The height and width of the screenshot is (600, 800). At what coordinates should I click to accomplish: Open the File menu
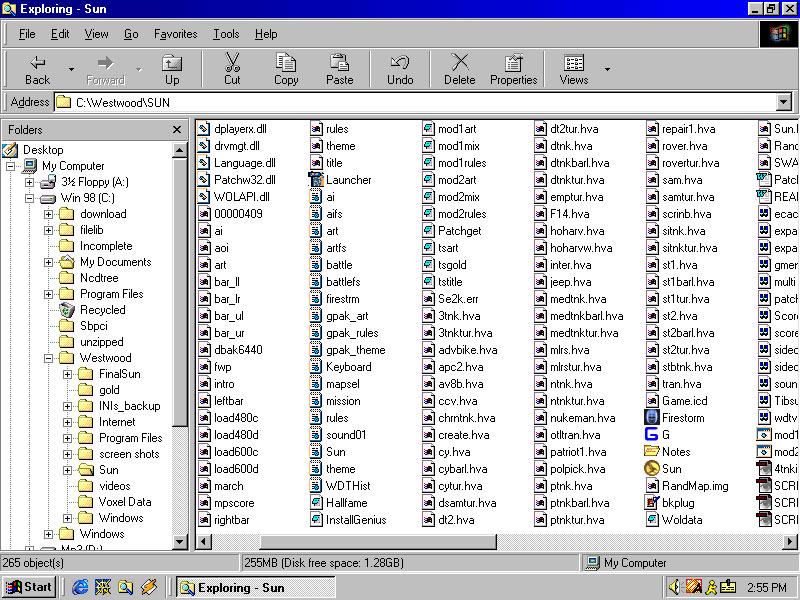(x=27, y=34)
